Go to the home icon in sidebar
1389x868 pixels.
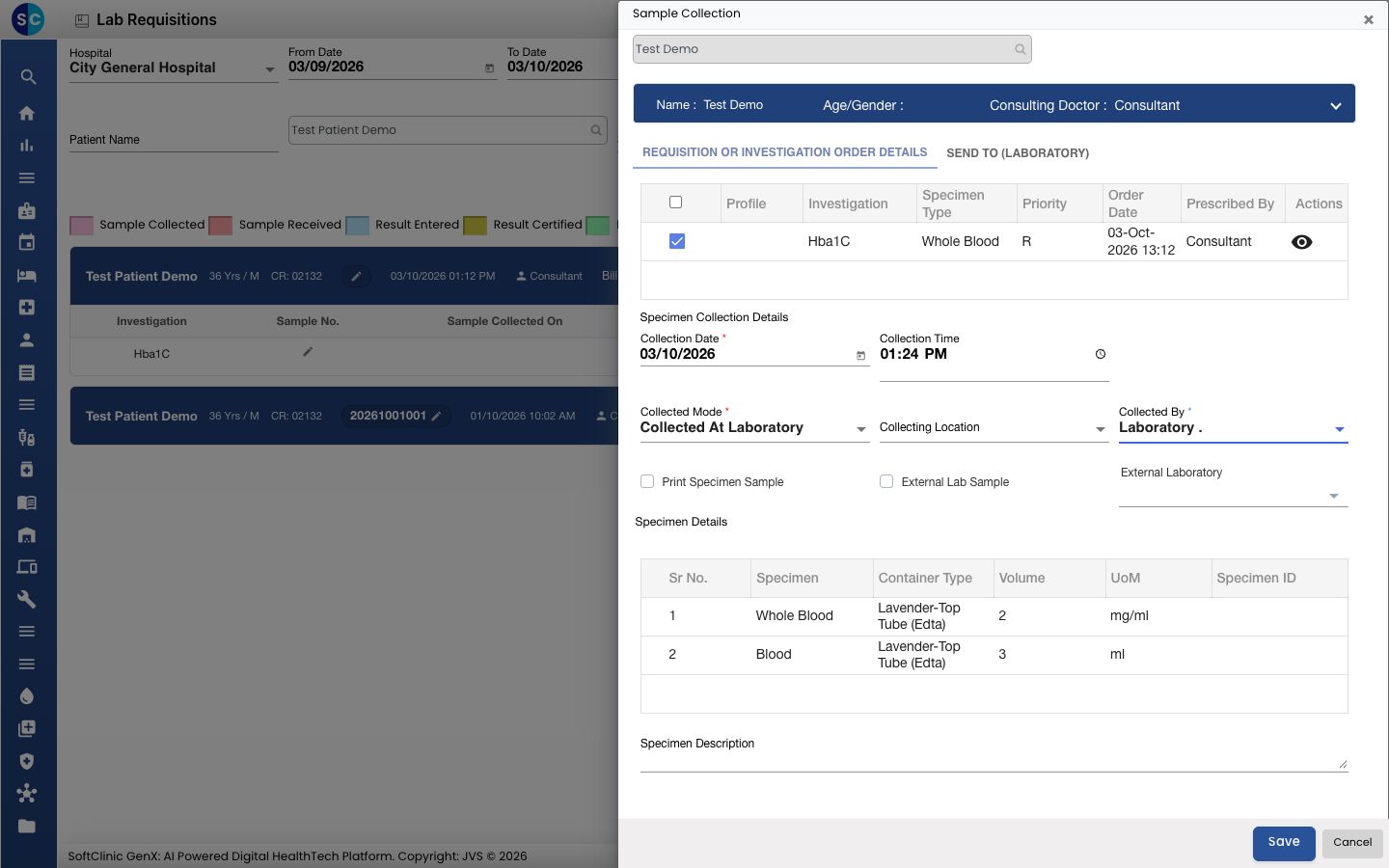point(27,113)
